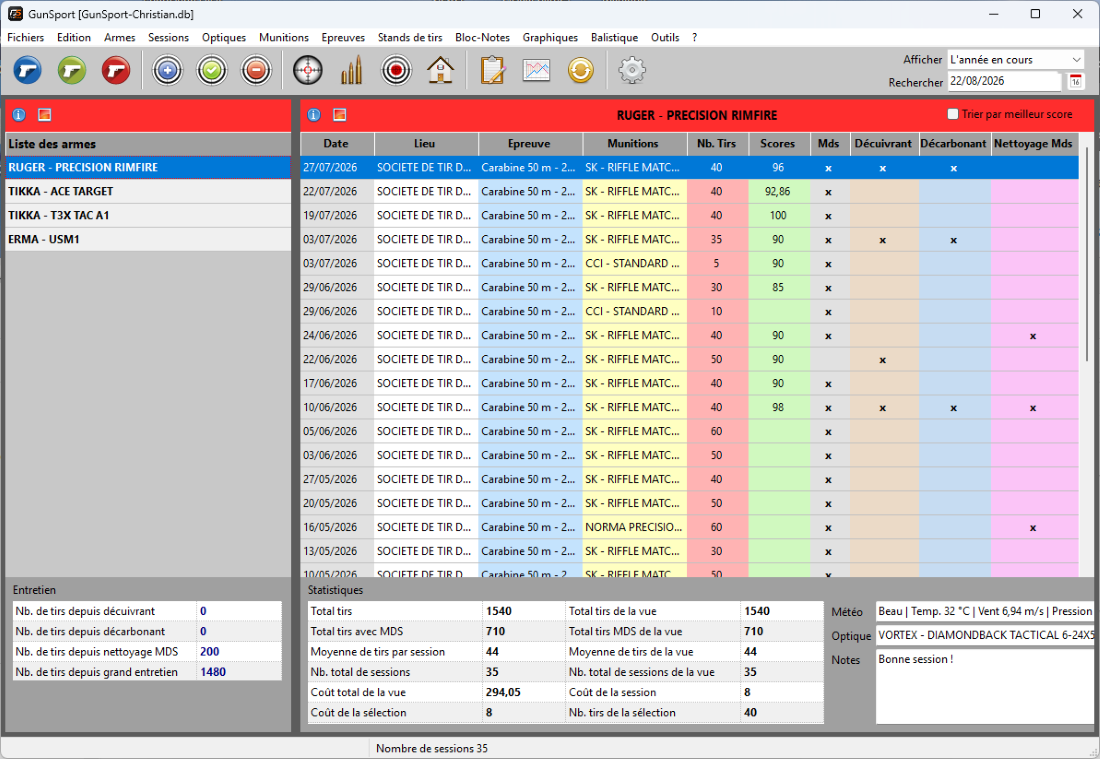The width and height of the screenshot is (1100, 759).
Task: Click Nb. de tirs depuis grand entretien 1480
Action: (x=213, y=672)
